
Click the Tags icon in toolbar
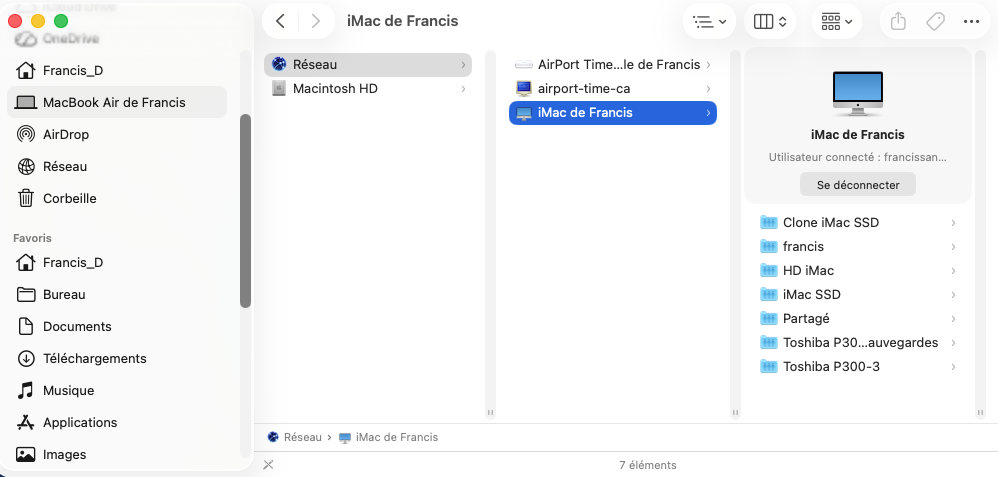935,21
